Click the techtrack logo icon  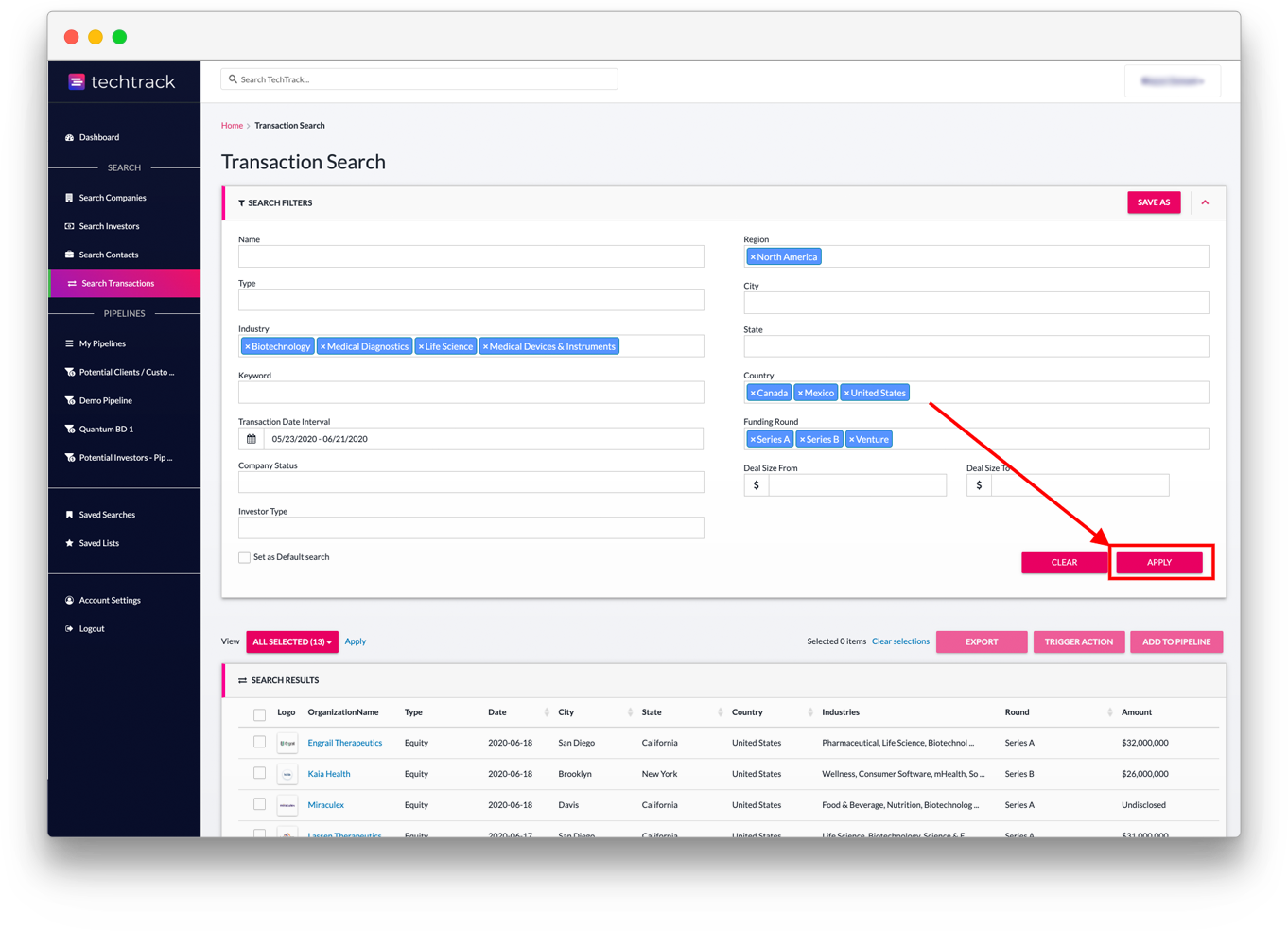(x=77, y=81)
